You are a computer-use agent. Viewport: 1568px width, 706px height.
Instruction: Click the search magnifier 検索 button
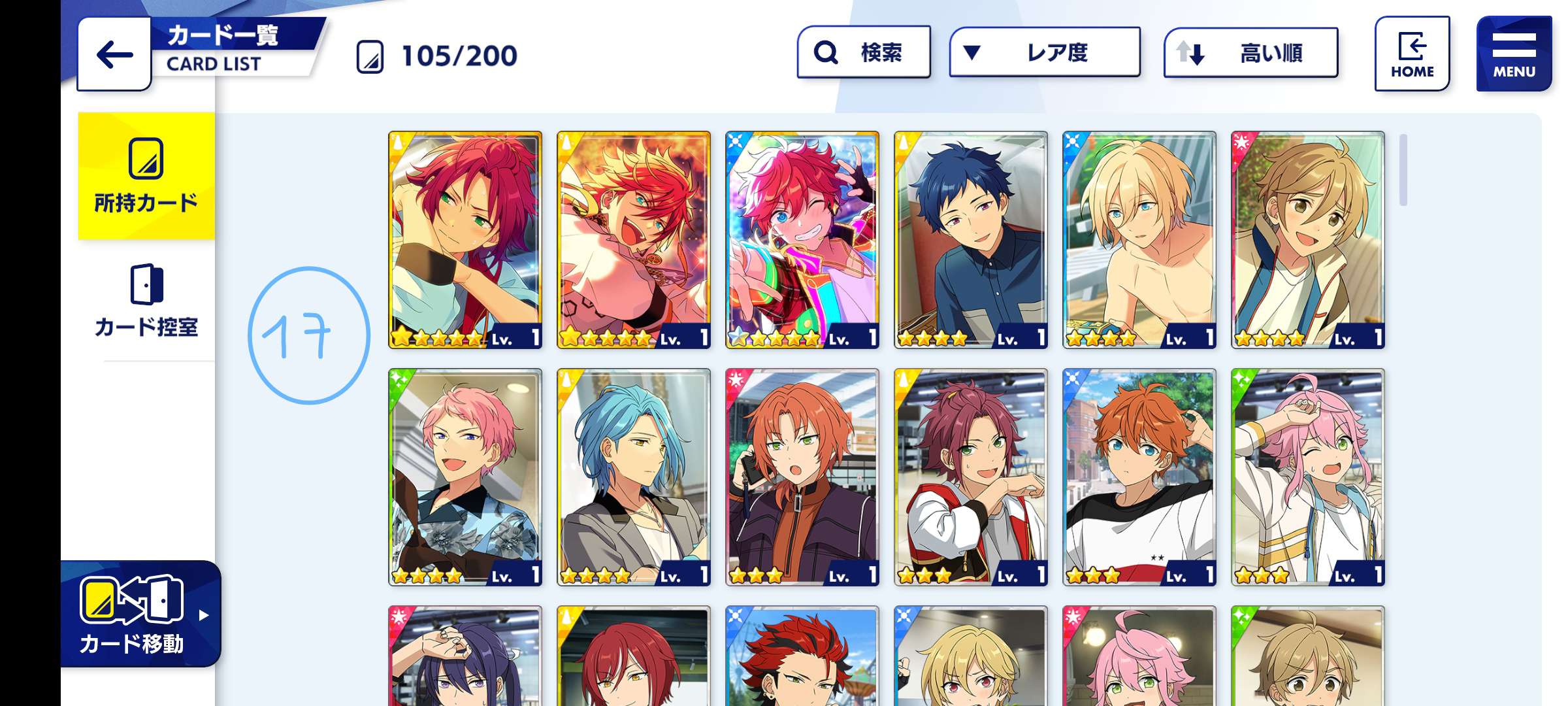[864, 52]
